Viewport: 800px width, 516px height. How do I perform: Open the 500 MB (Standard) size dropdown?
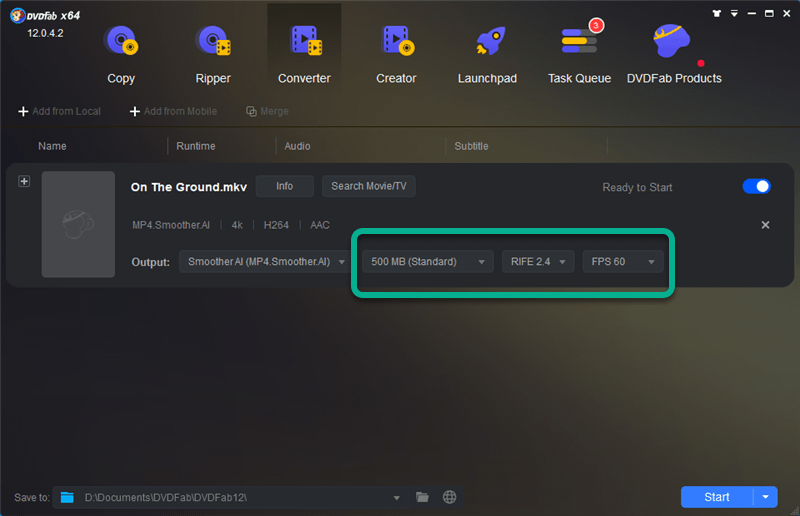[x=428, y=262]
